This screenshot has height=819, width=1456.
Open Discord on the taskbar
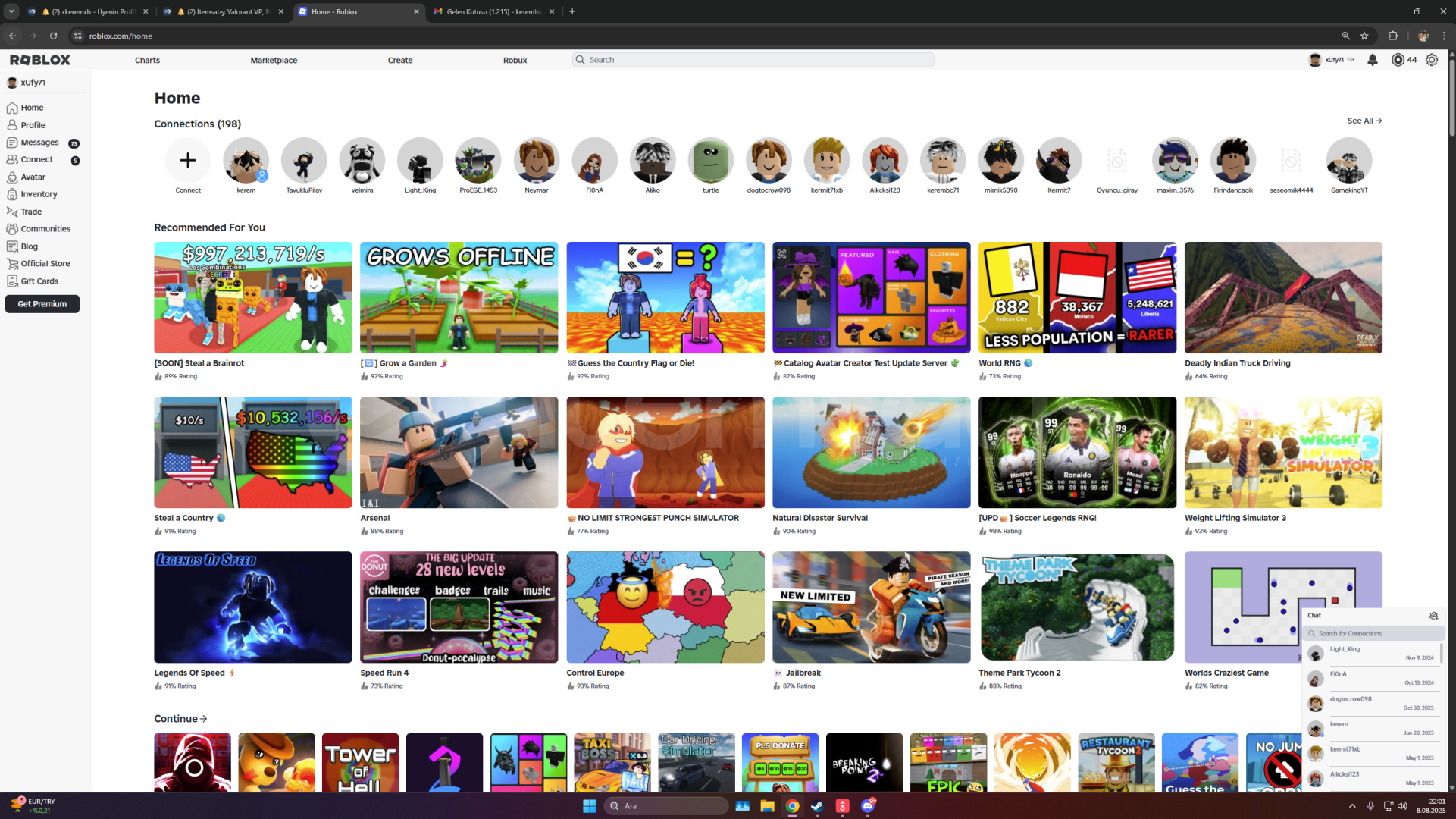[x=868, y=805]
